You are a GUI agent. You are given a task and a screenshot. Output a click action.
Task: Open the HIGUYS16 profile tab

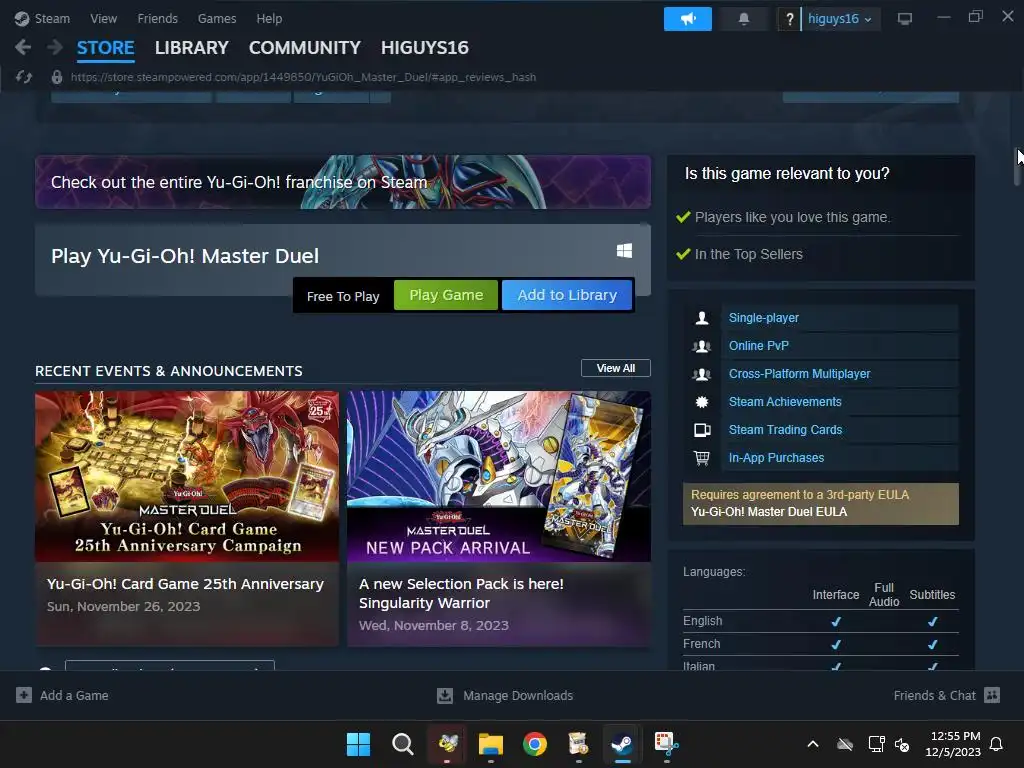(x=424, y=48)
